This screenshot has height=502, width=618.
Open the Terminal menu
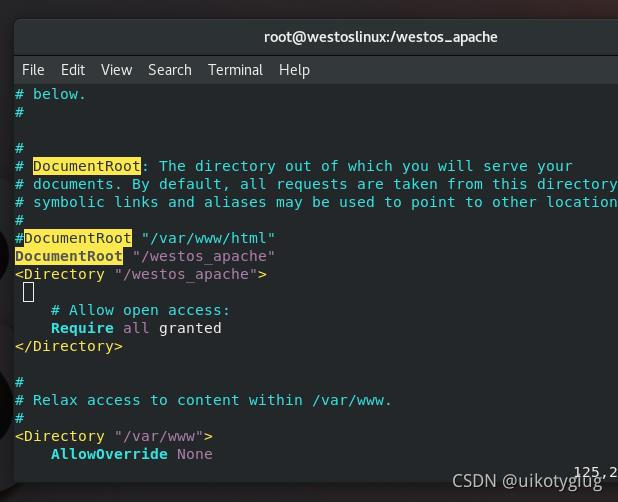coord(235,70)
